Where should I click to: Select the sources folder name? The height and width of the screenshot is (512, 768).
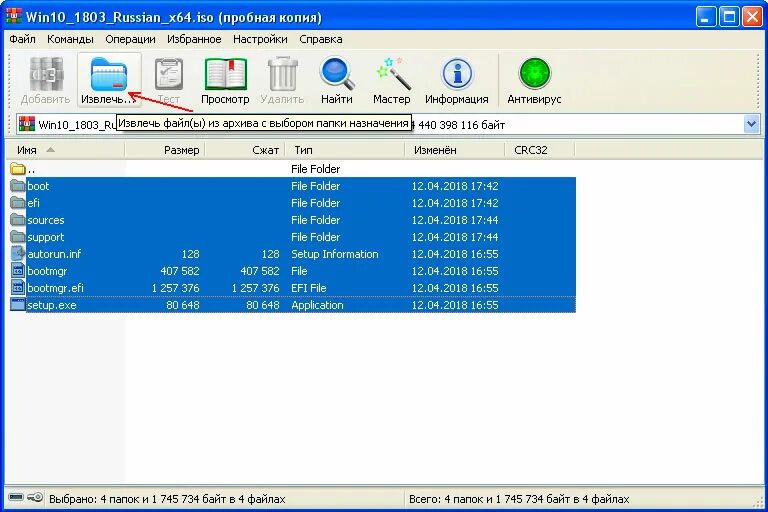46,220
